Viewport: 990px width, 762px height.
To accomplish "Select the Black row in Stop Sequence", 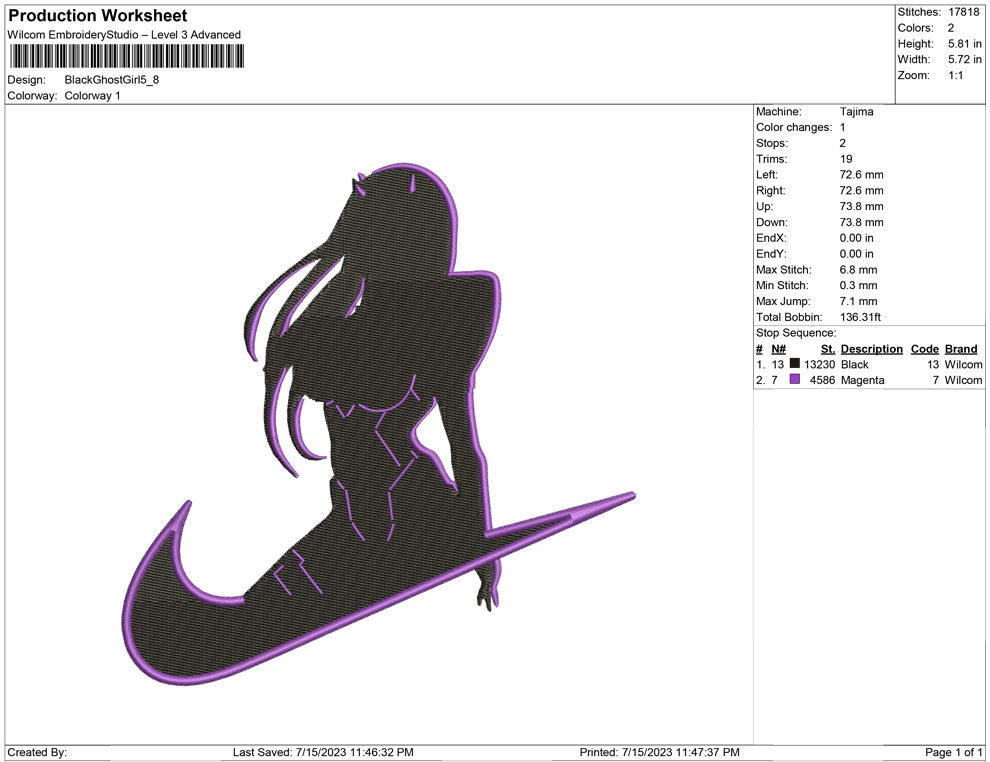I will [855, 365].
